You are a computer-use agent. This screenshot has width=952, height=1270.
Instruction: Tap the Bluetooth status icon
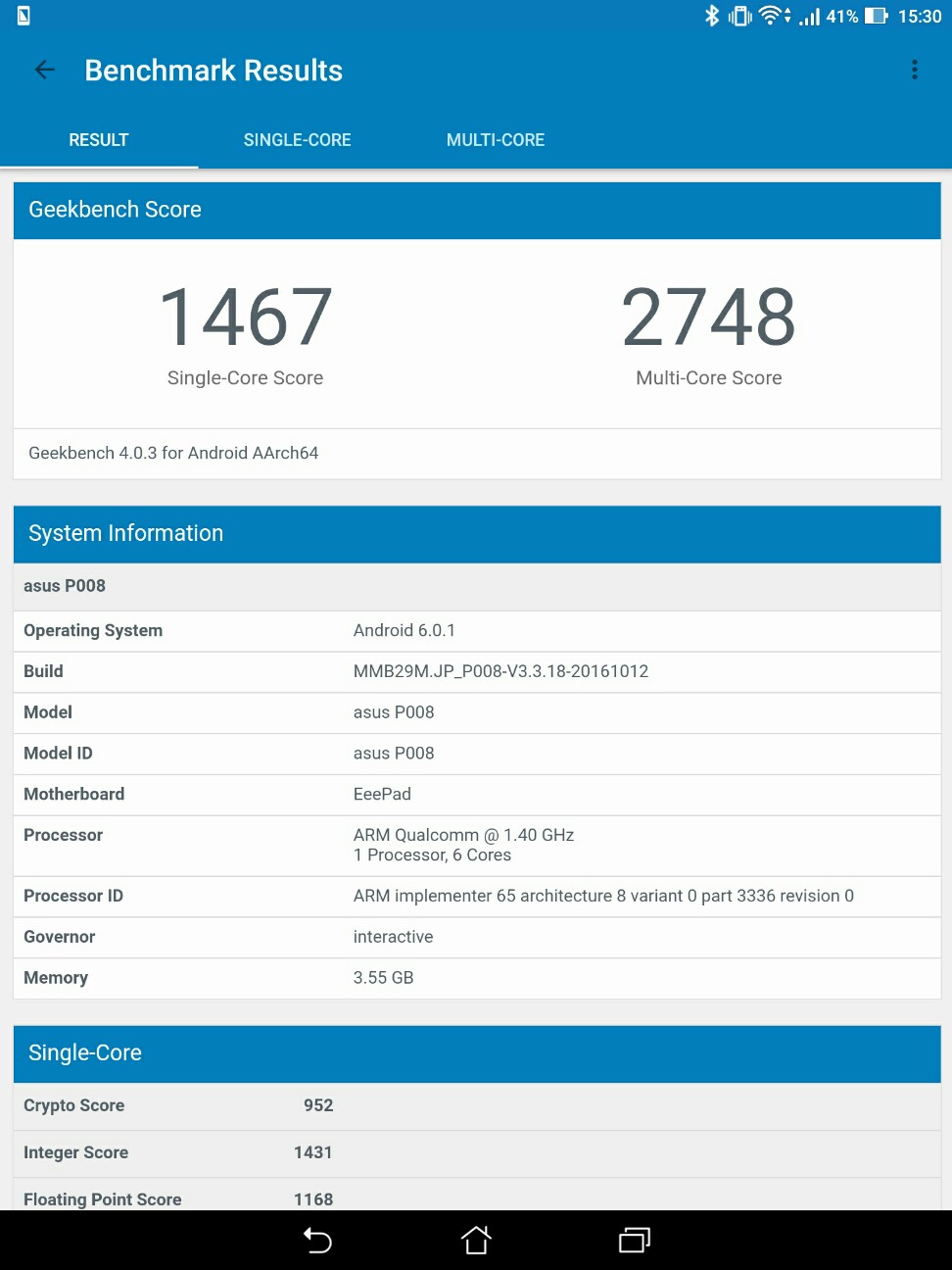[712, 16]
